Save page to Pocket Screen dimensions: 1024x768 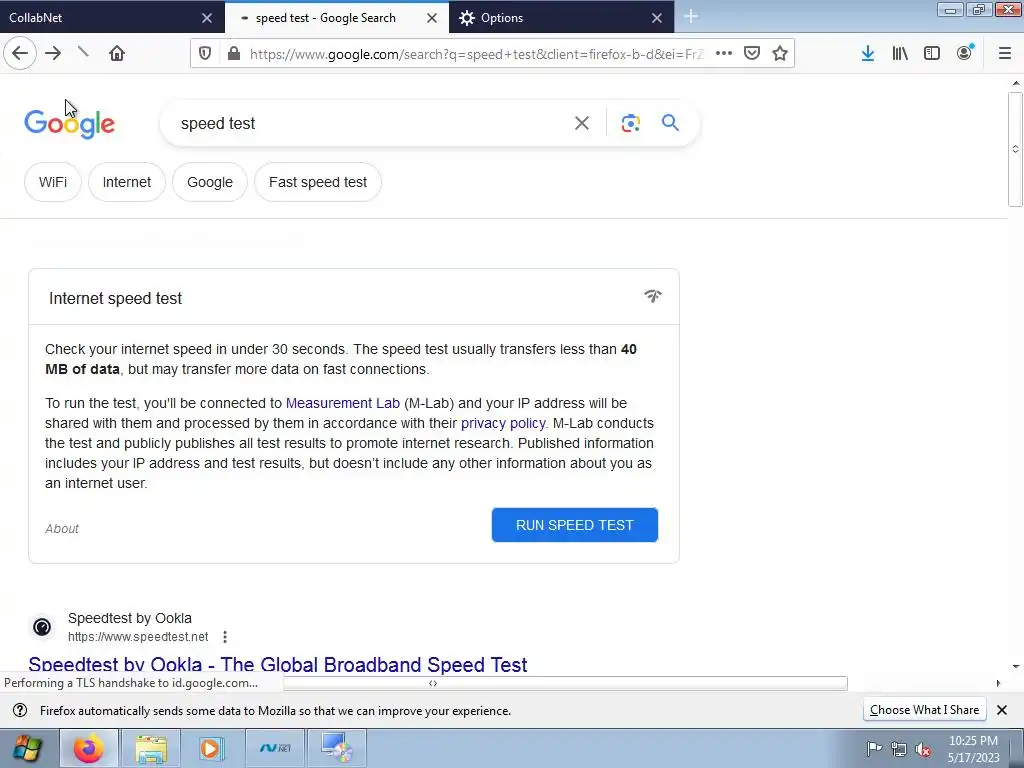pos(752,54)
